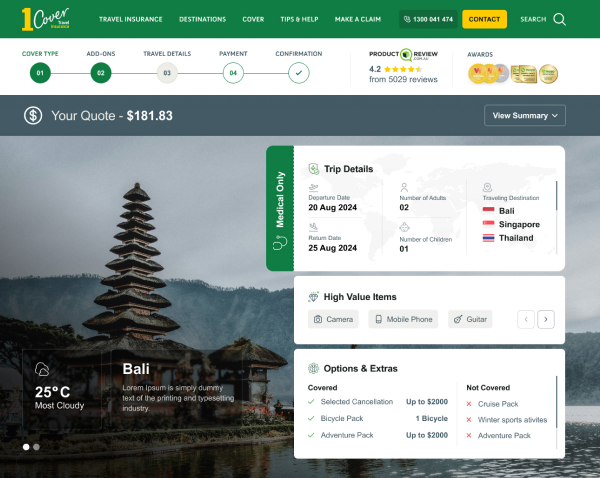Click the dollar quote icon
Image resolution: width=600 pixels, height=478 pixels.
pyautogui.click(x=34, y=116)
